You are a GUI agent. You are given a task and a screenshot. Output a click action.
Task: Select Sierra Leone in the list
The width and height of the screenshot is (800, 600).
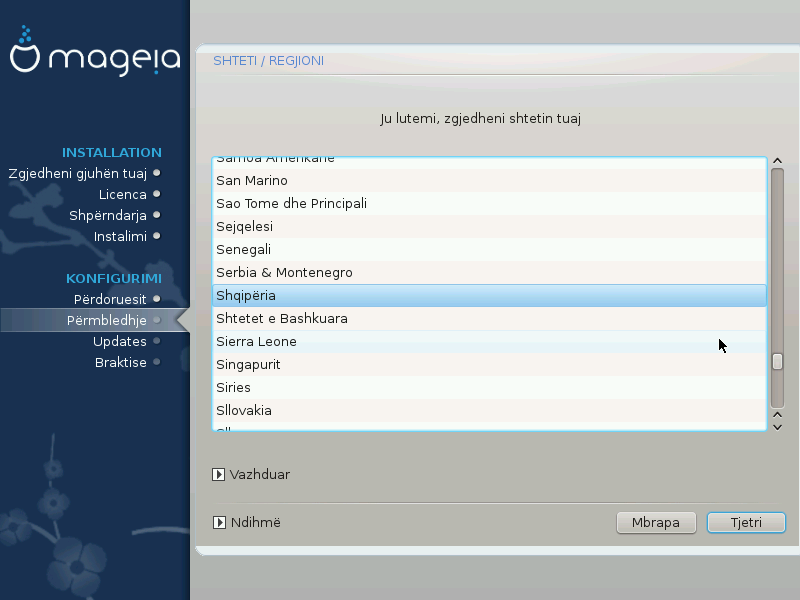(256, 342)
